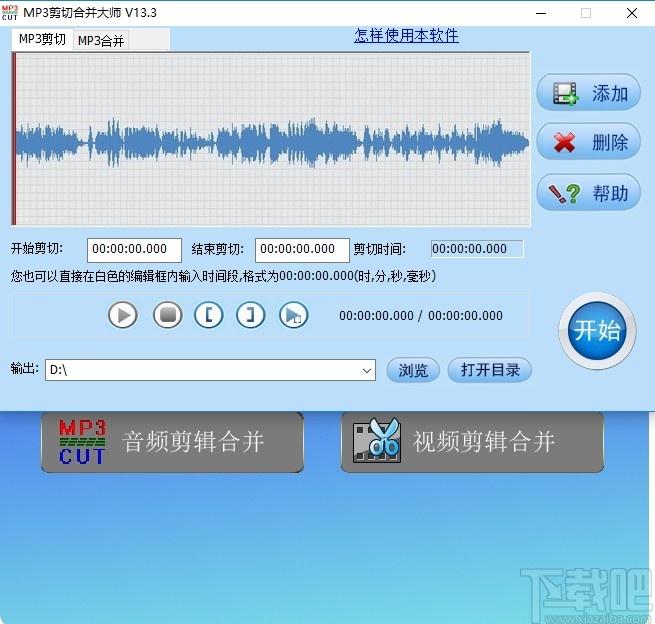Click the 删除 (Delete) button

click(x=589, y=142)
